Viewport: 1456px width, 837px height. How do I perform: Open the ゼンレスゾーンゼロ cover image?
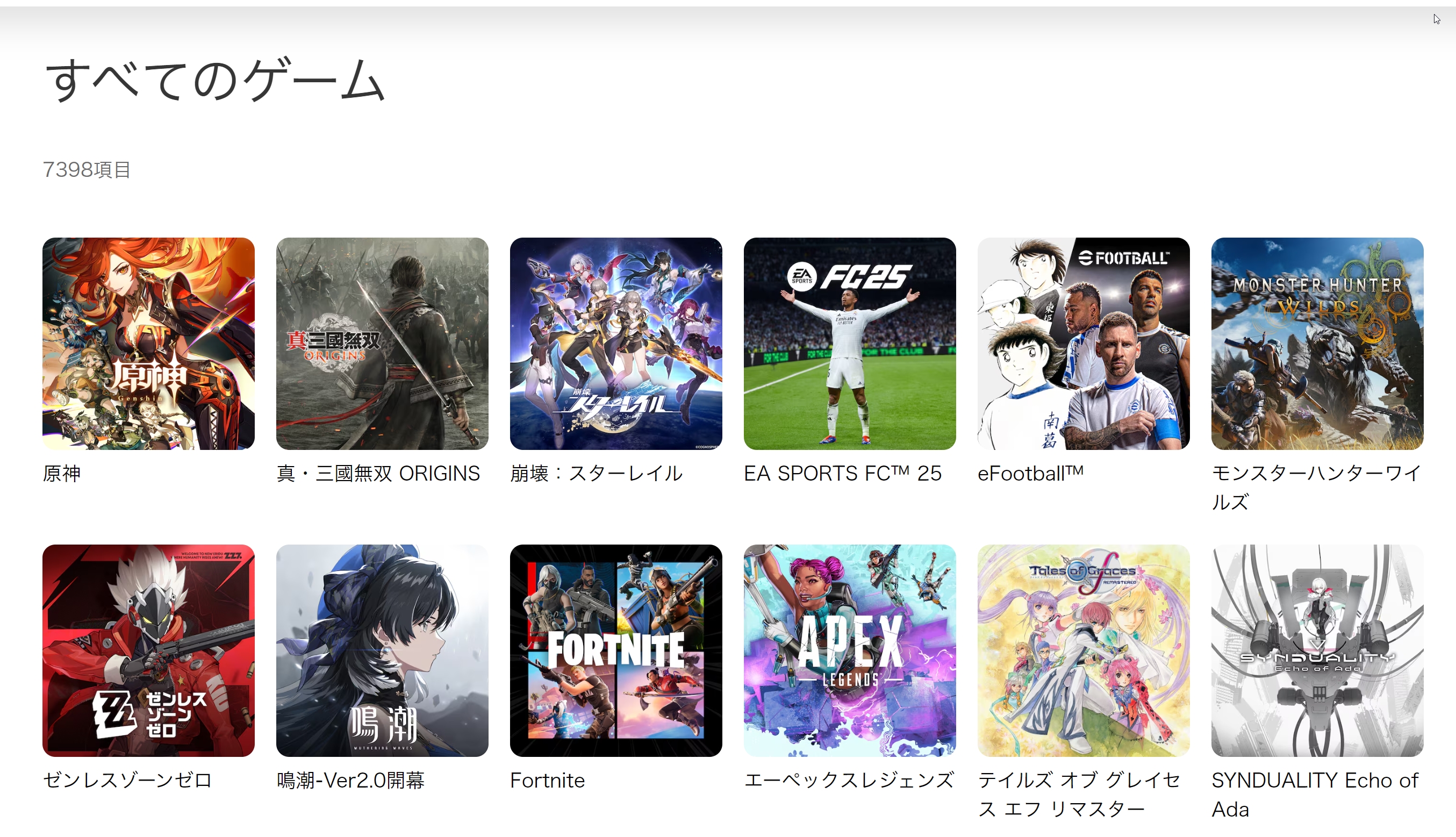[x=148, y=650]
